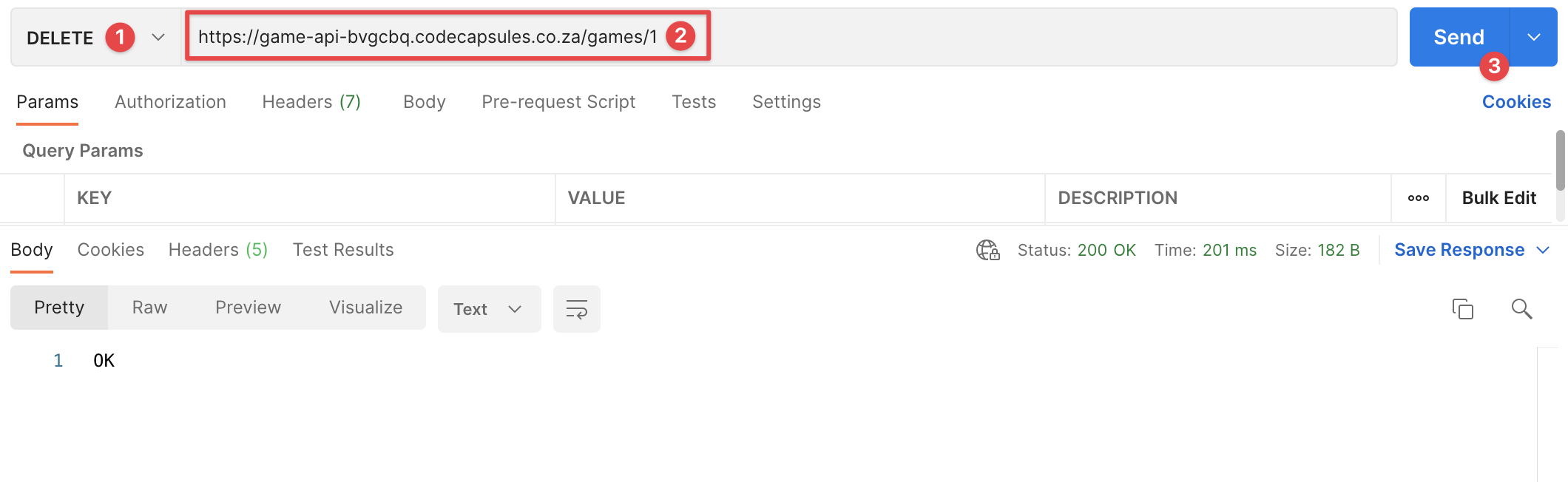Screen dimensions: 1568x482
Task: Switch to the Authorization tab
Action: (x=170, y=102)
